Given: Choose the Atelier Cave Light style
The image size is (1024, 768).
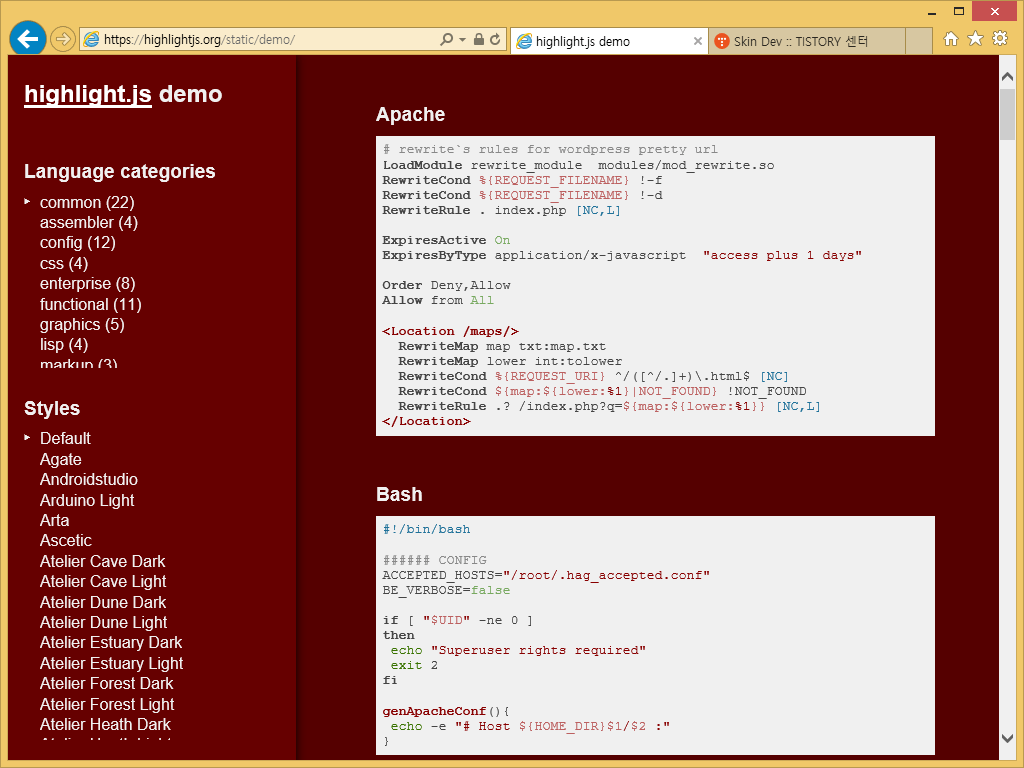Looking at the screenshot, I should click(x=103, y=581).
